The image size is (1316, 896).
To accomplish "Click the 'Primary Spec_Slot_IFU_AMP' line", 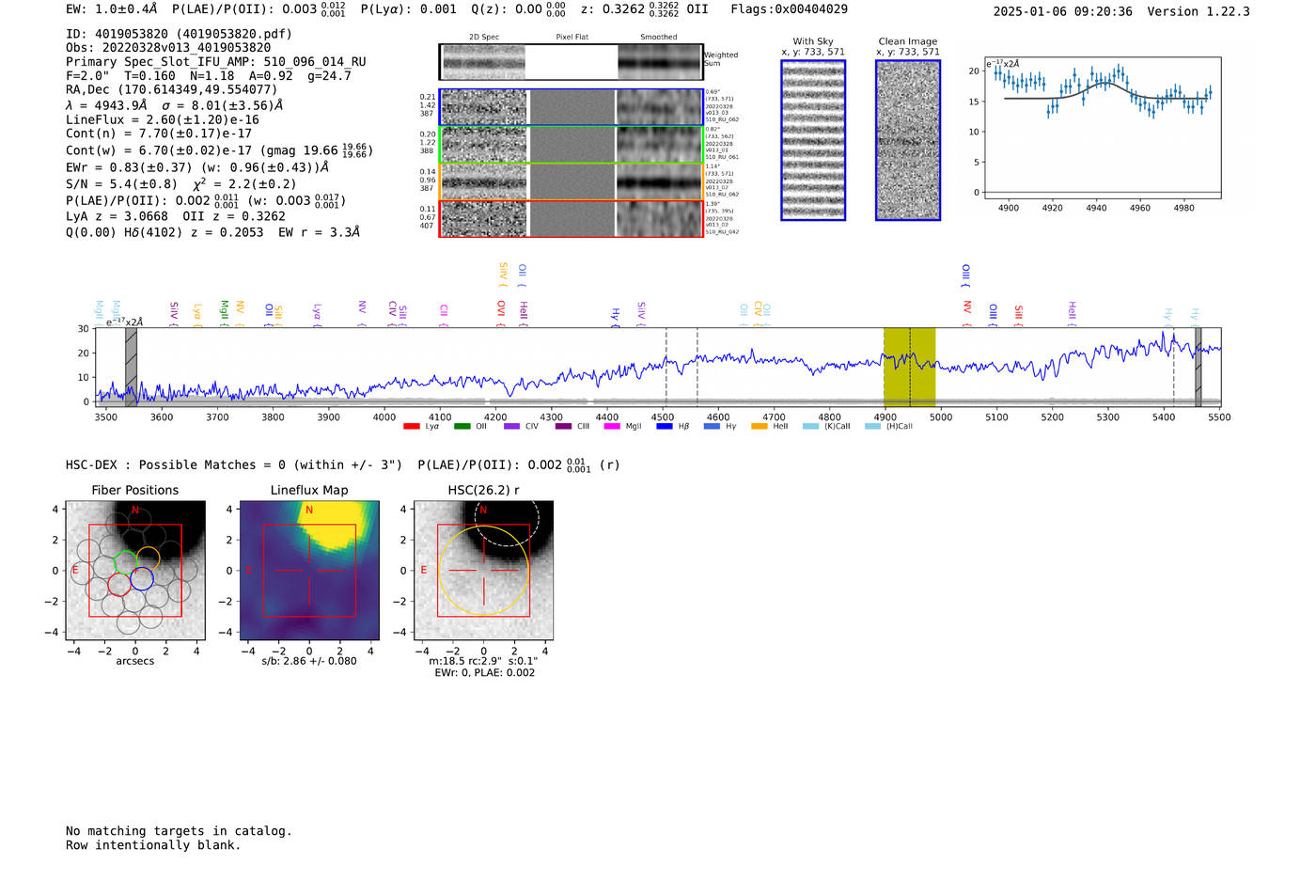I will [x=216, y=62].
